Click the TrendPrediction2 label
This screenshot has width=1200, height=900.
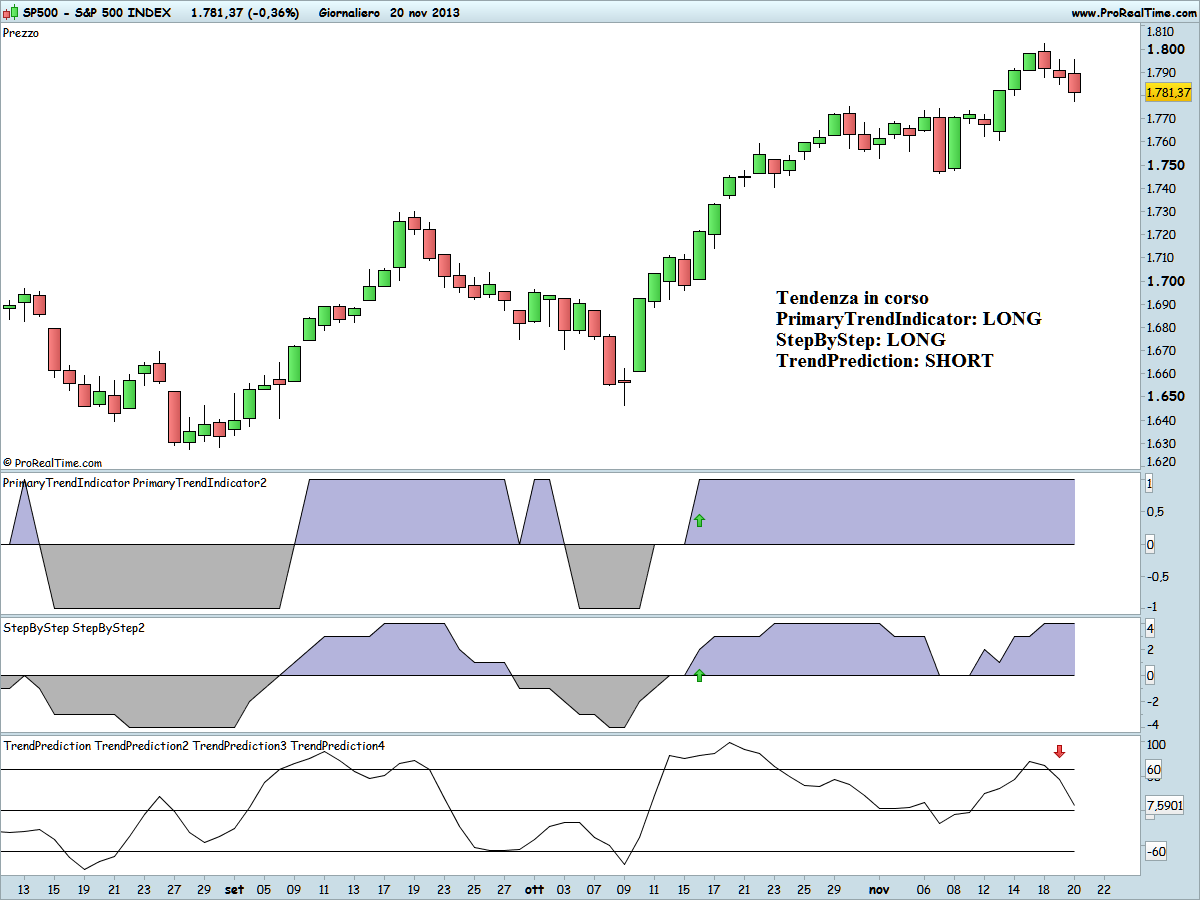tap(142, 746)
